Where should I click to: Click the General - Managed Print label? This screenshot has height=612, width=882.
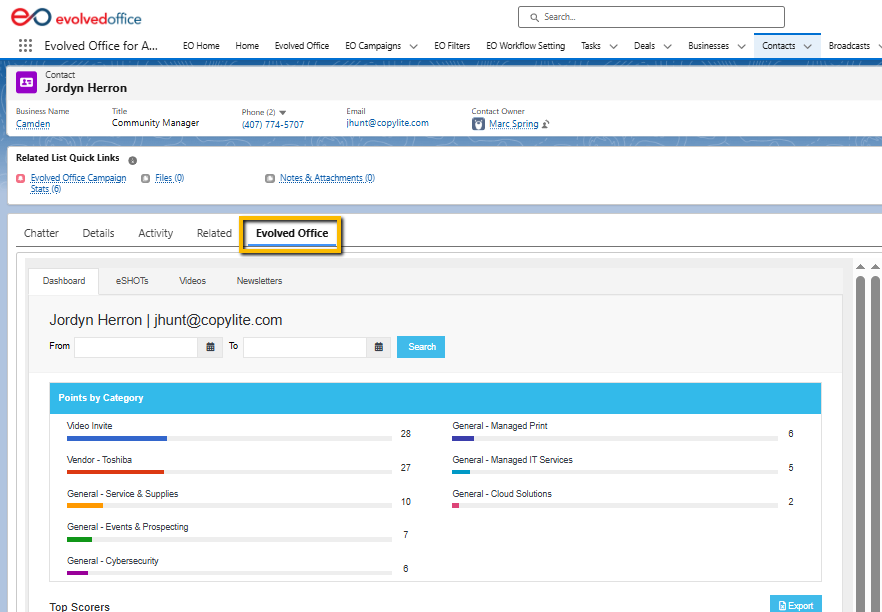click(500, 426)
